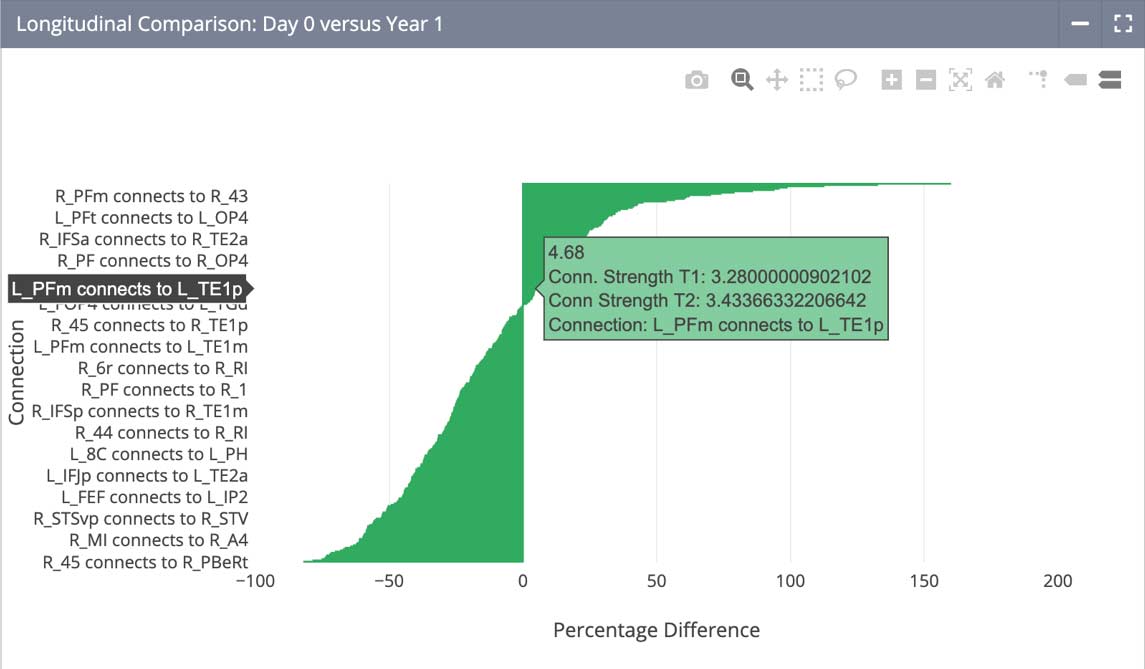1145x669 pixels.
Task: Autoscale the chart axes
Action: tap(960, 80)
